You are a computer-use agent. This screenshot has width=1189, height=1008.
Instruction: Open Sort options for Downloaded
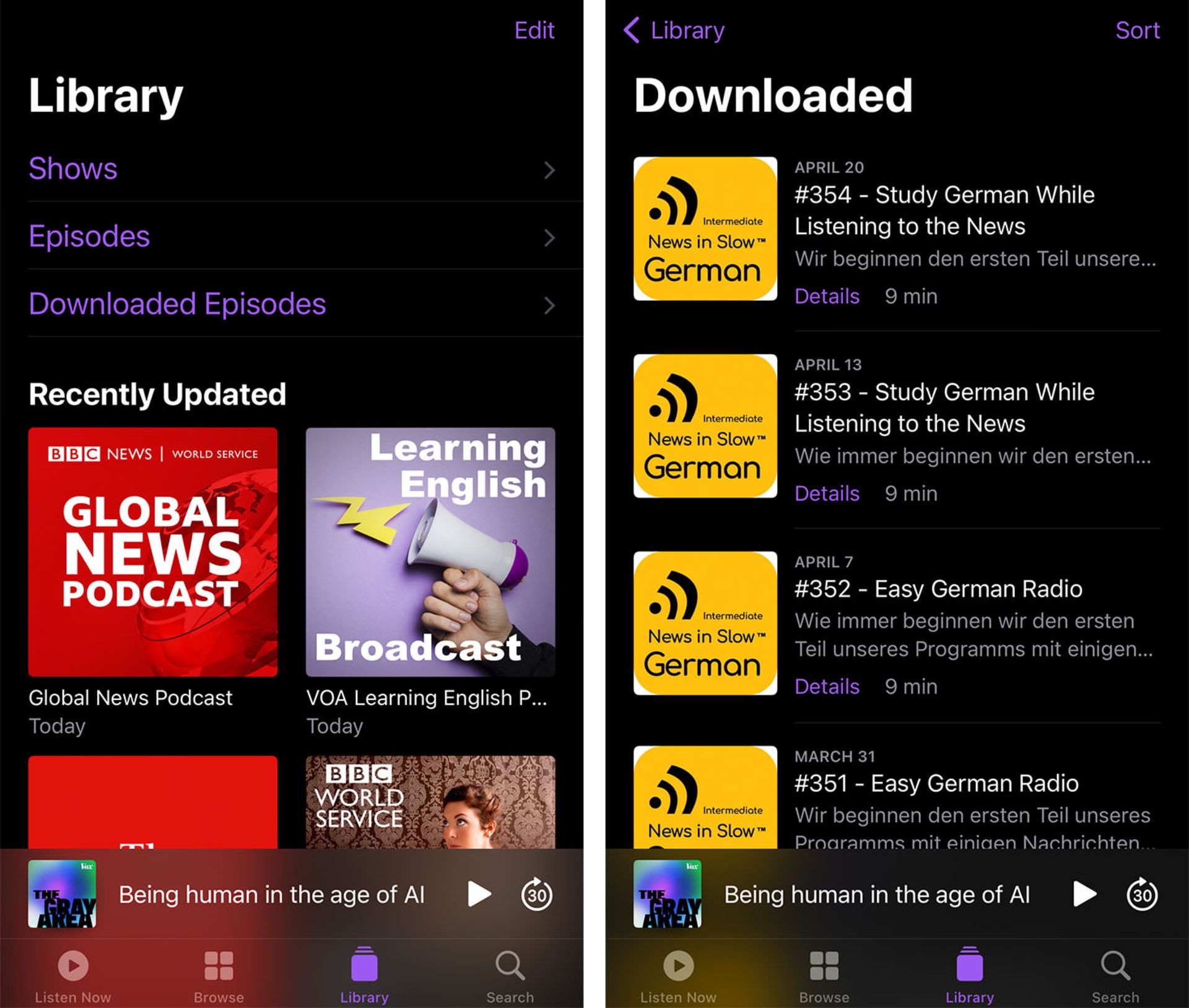coord(1138,30)
